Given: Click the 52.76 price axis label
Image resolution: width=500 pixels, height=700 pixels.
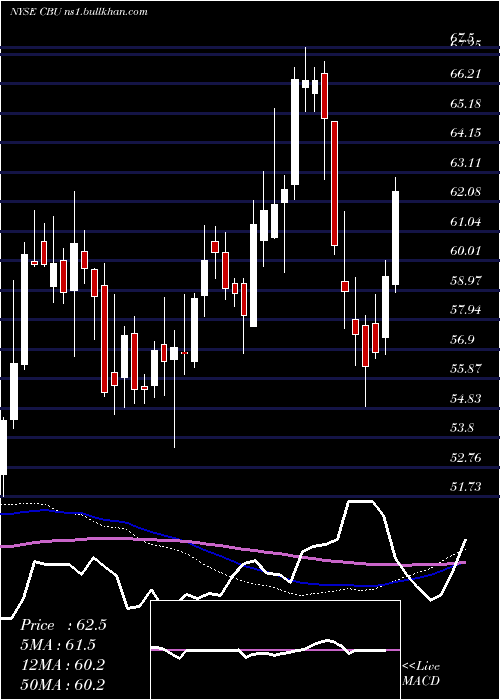Looking at the screenshot, I should click(466, 458).
